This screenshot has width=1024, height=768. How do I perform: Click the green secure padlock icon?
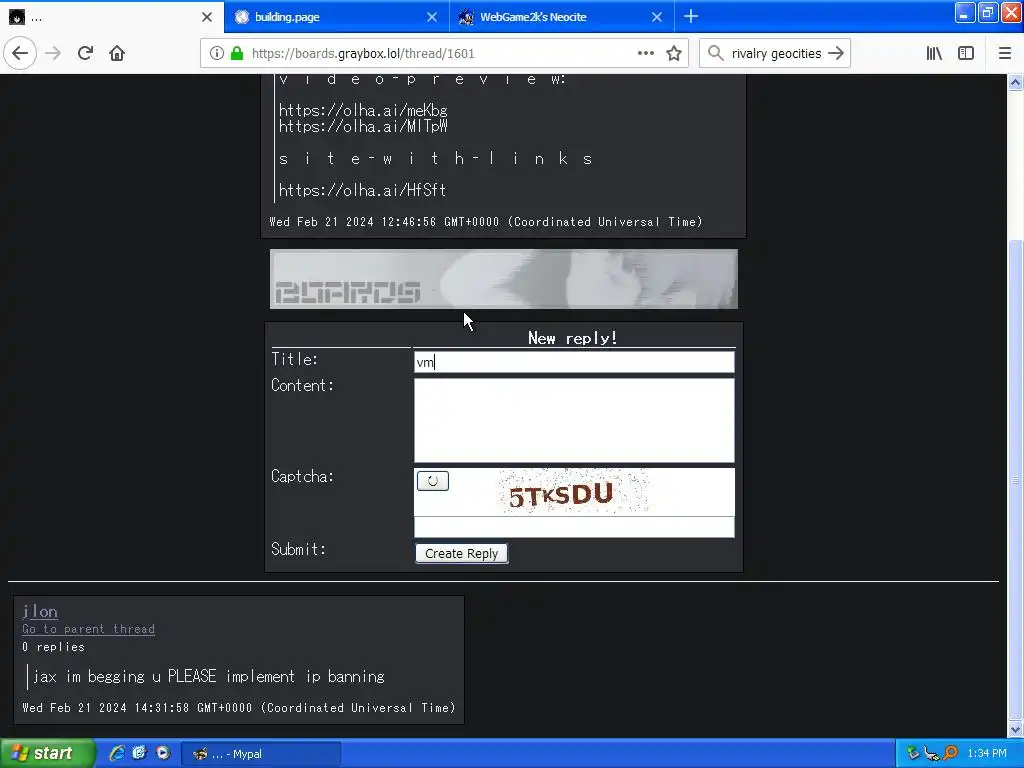(x=237, y=54)
